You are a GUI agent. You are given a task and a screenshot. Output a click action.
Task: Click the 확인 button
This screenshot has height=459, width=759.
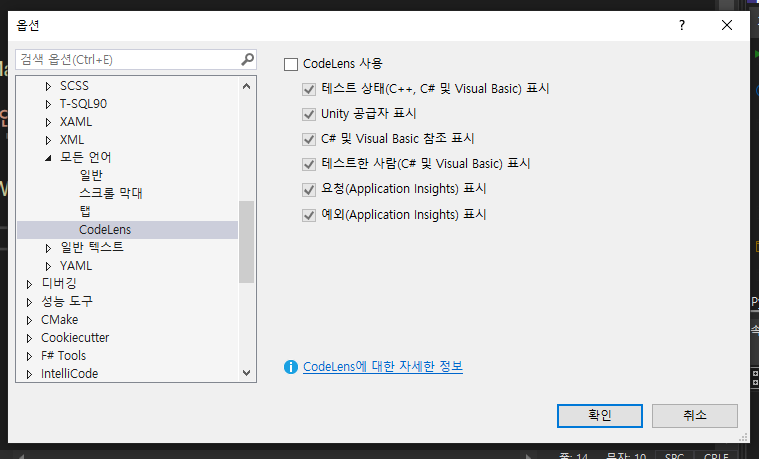click(600, 416)
